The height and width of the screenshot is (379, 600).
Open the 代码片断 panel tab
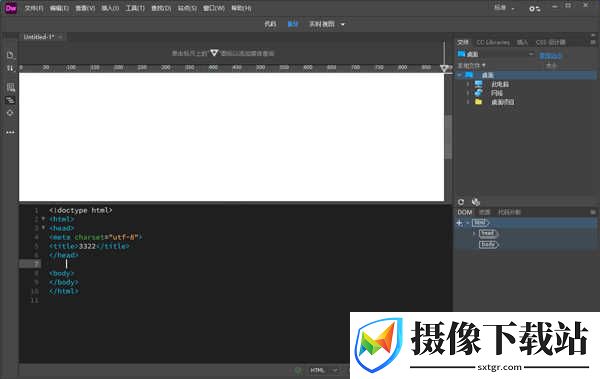tap(509, 212)
